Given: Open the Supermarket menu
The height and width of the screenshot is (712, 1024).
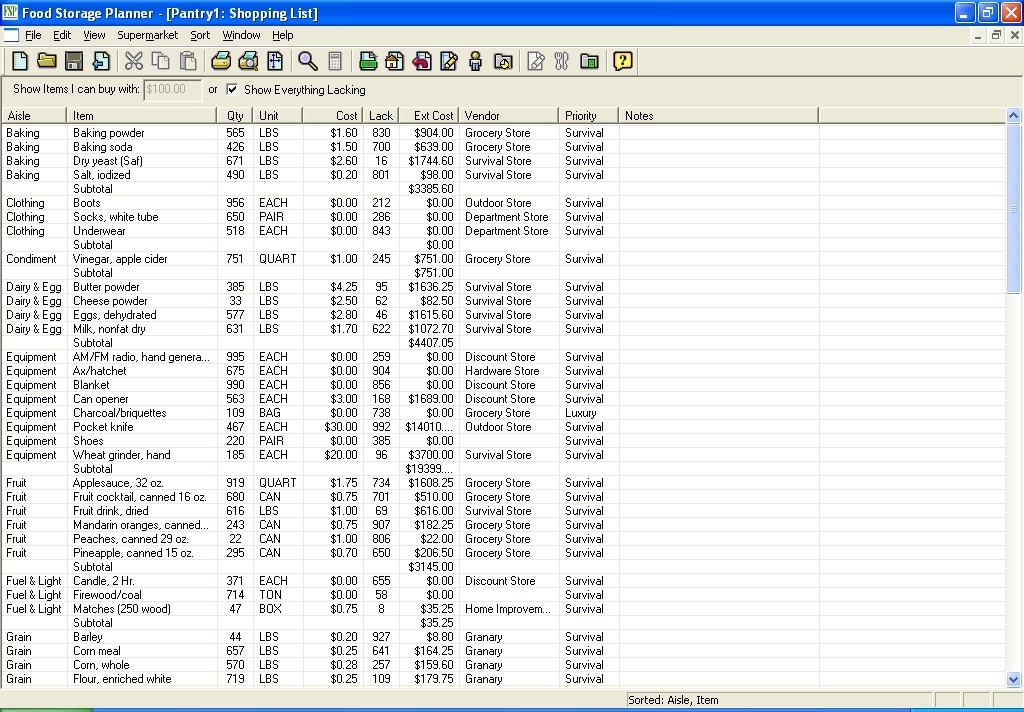Looking at the screenshot, I should [x=147, y=34].
